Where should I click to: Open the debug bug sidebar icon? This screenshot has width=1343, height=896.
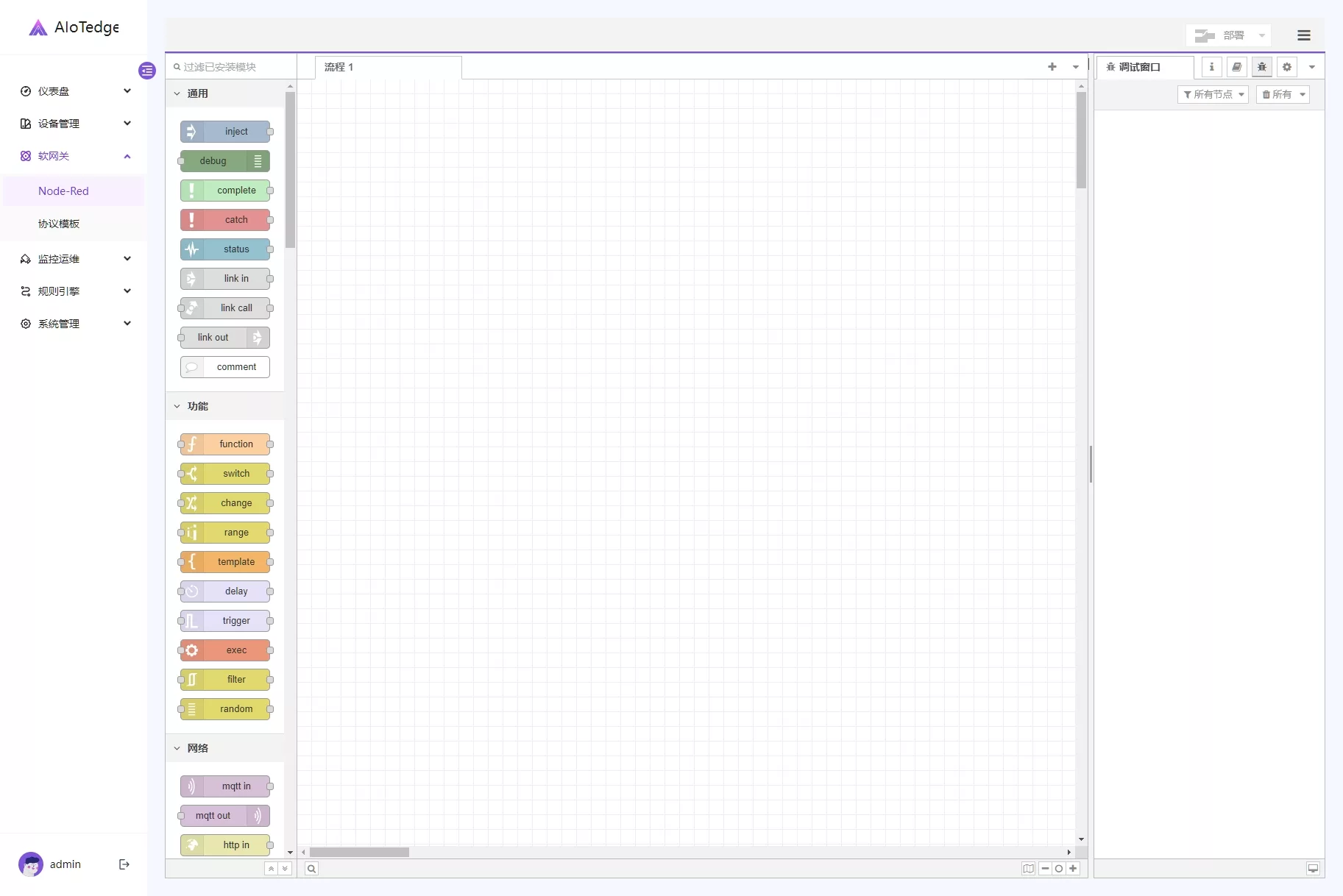point(1261,67)
